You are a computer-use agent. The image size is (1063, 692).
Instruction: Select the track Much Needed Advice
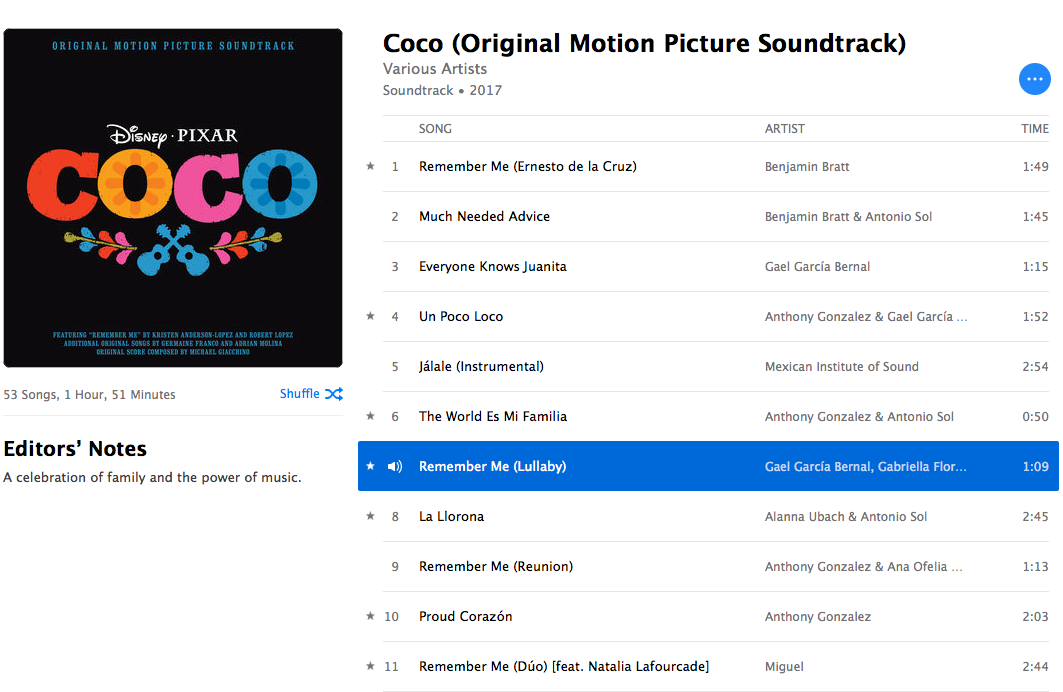[484, 216]
